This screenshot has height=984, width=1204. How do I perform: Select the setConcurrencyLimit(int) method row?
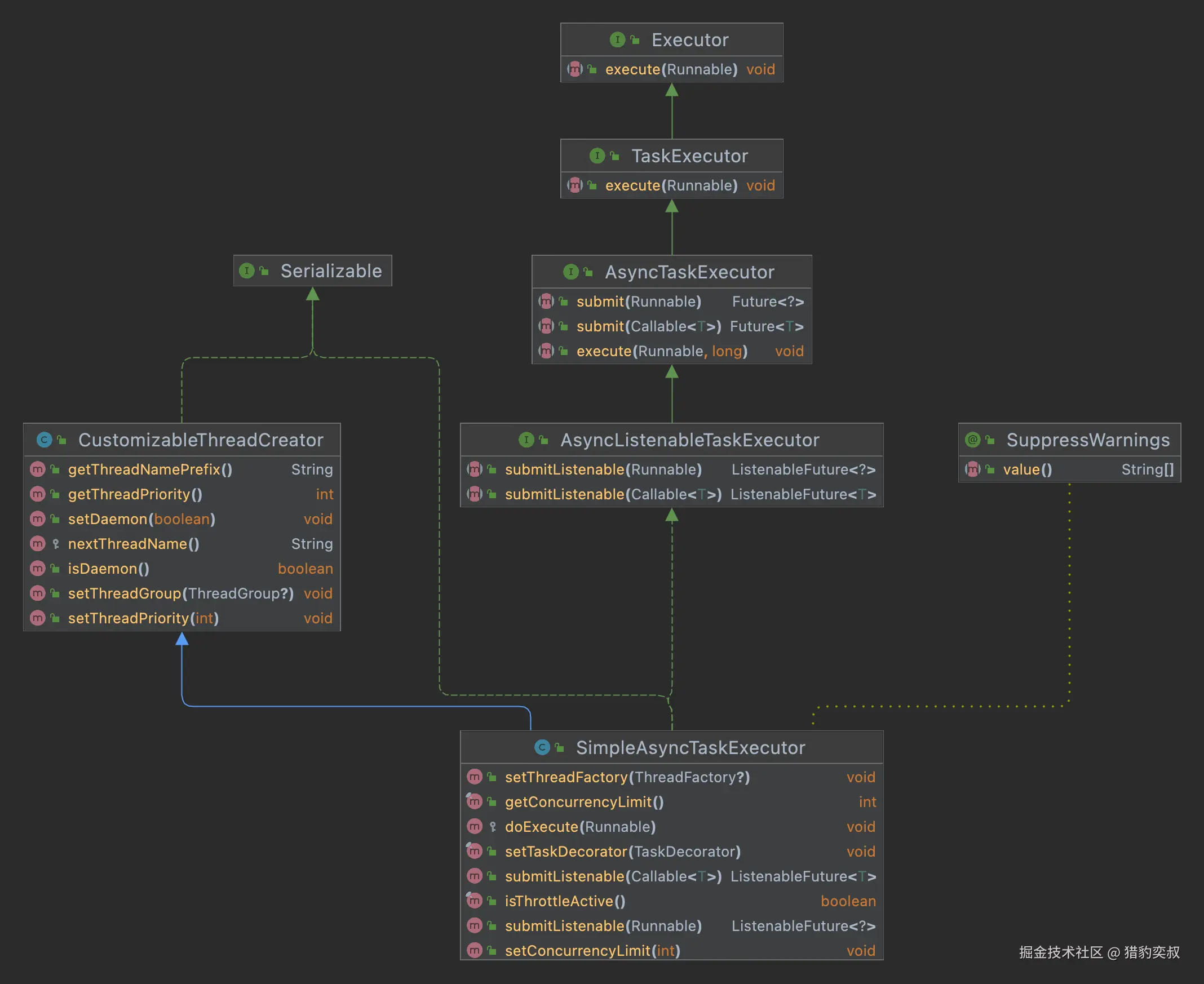pyautogui.click(x=592, y=951)
